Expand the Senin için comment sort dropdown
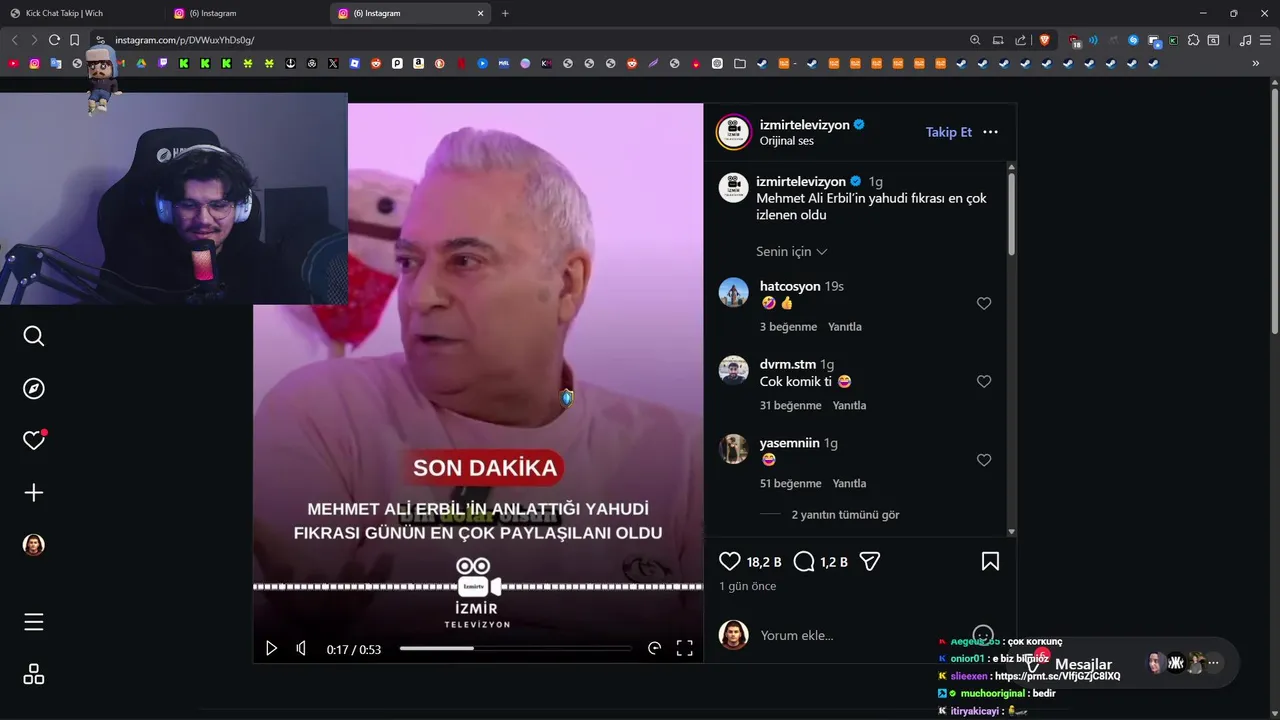Viewport: 1280px width, 720px height. click(792, 251)
